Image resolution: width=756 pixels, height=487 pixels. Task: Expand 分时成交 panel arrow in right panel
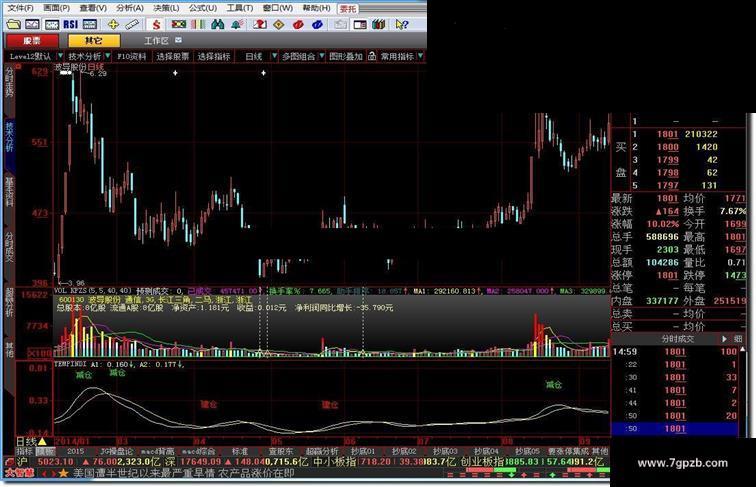point(724,339)
